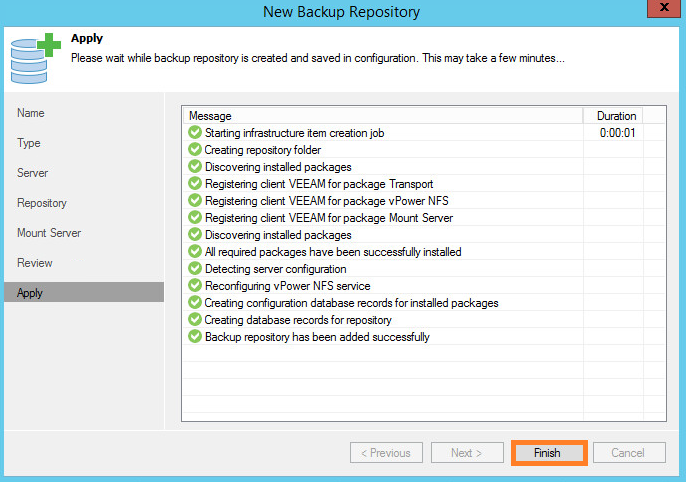Click the Finish button
The width and height of the screenshot is (686, 482).
coord(549,453)
